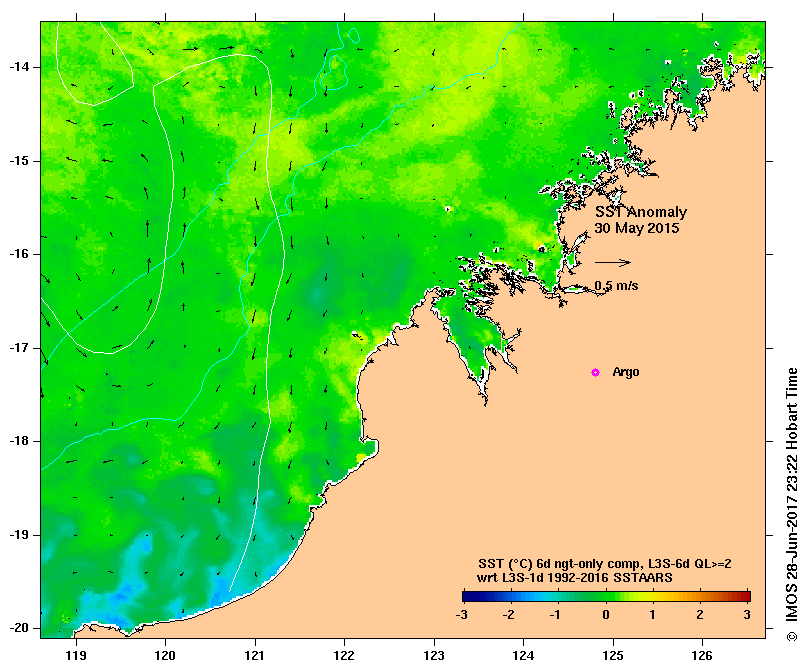
Task: Click longitude label 121
Action: click(255, 655)
